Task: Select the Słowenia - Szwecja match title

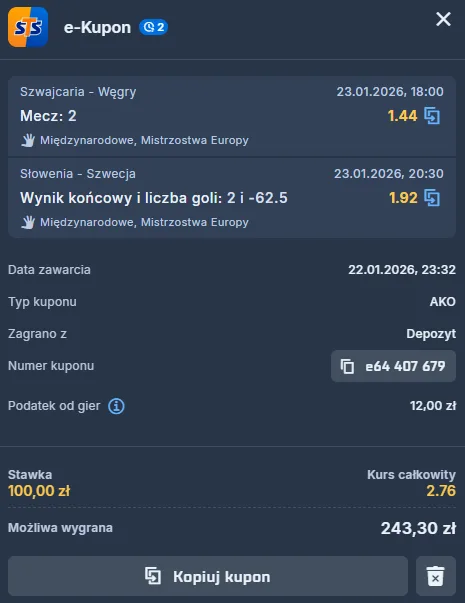Action: click(78, 174)
